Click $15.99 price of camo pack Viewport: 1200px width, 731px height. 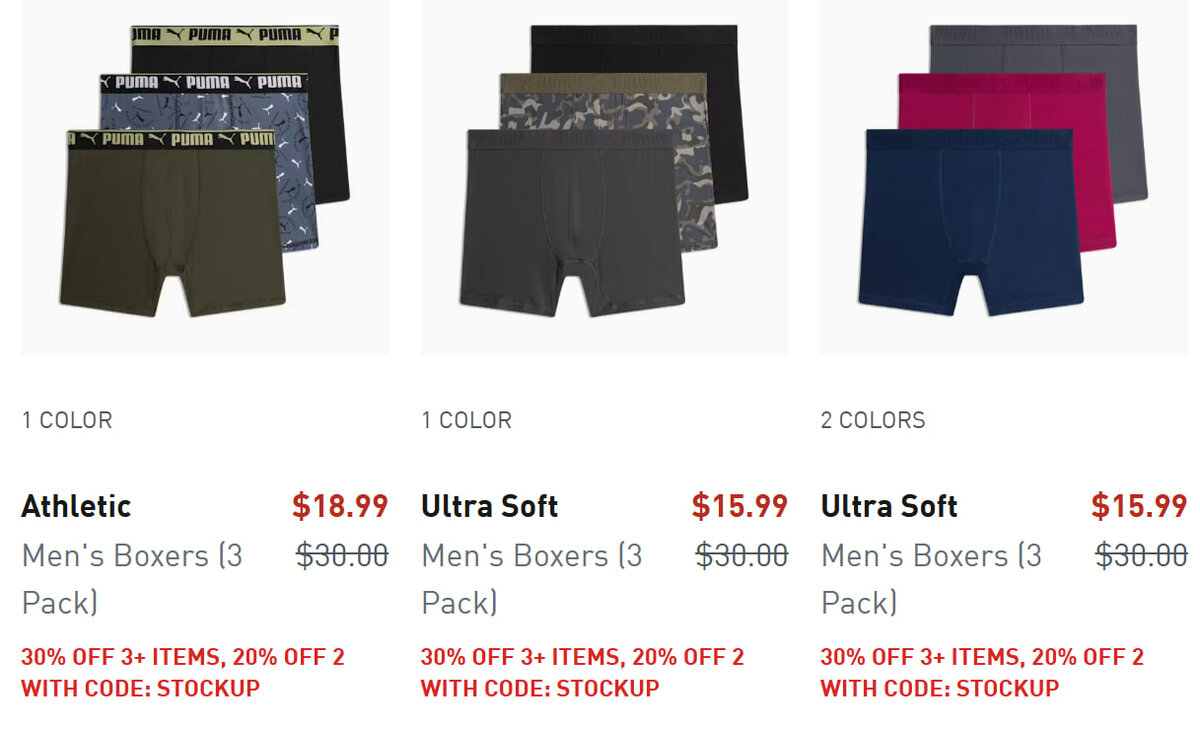(x=739, y=506)
